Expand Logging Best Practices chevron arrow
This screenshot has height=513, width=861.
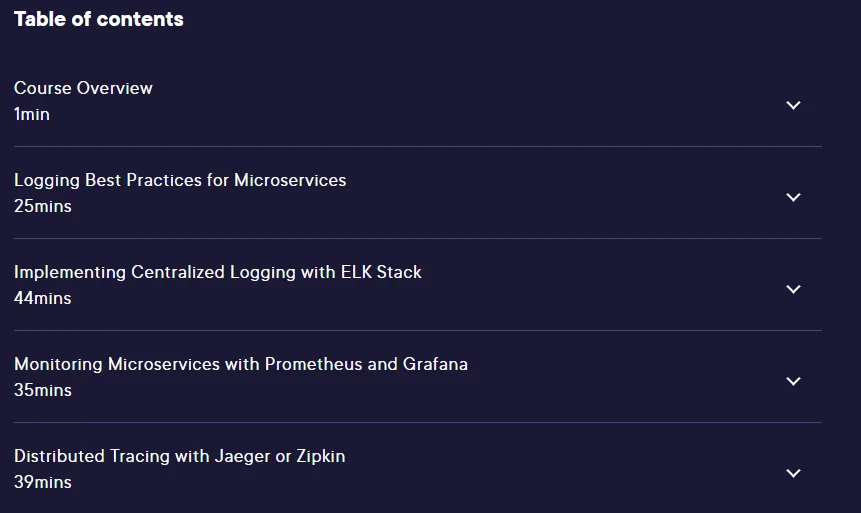(x=793, y=197)
